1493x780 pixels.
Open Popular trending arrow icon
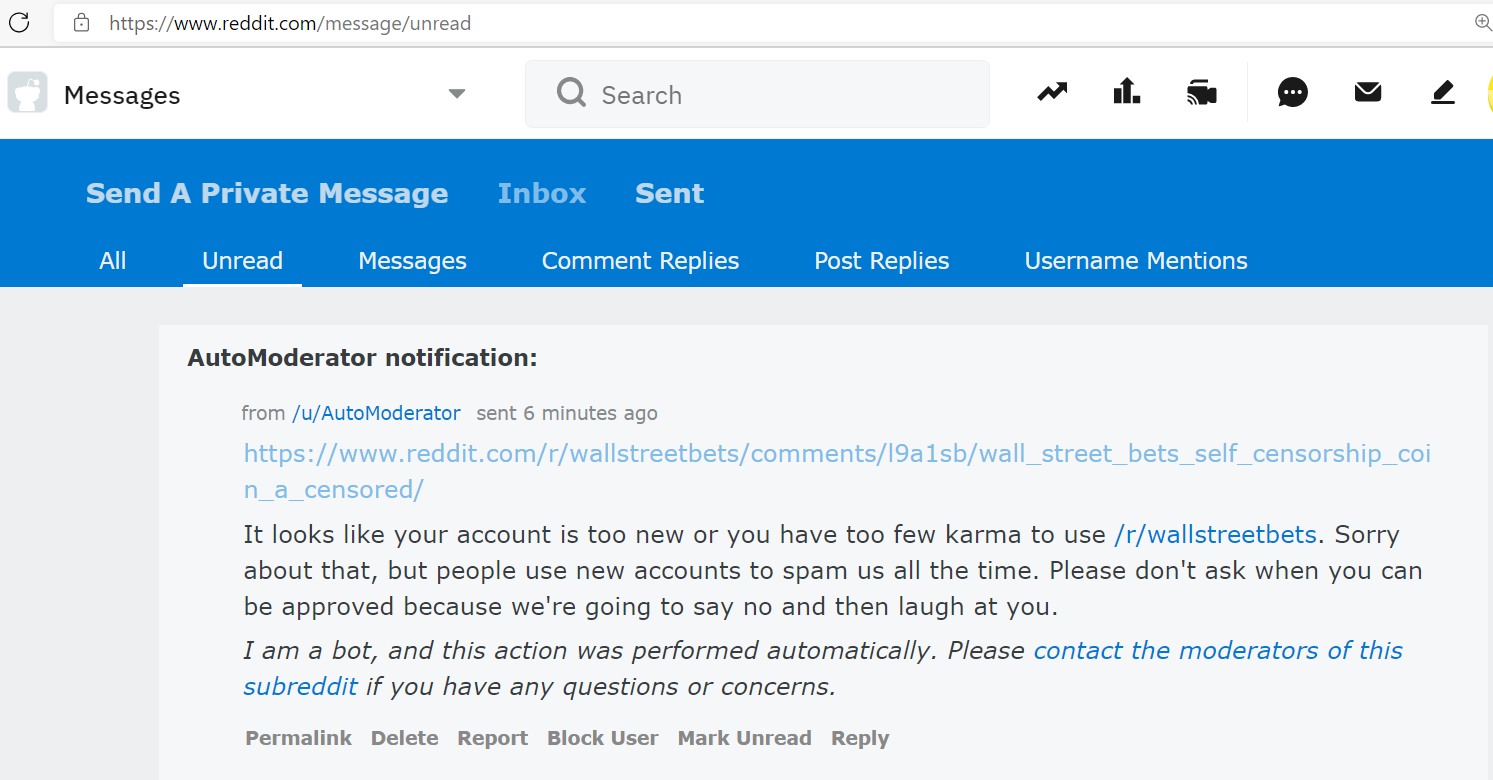1052,93
